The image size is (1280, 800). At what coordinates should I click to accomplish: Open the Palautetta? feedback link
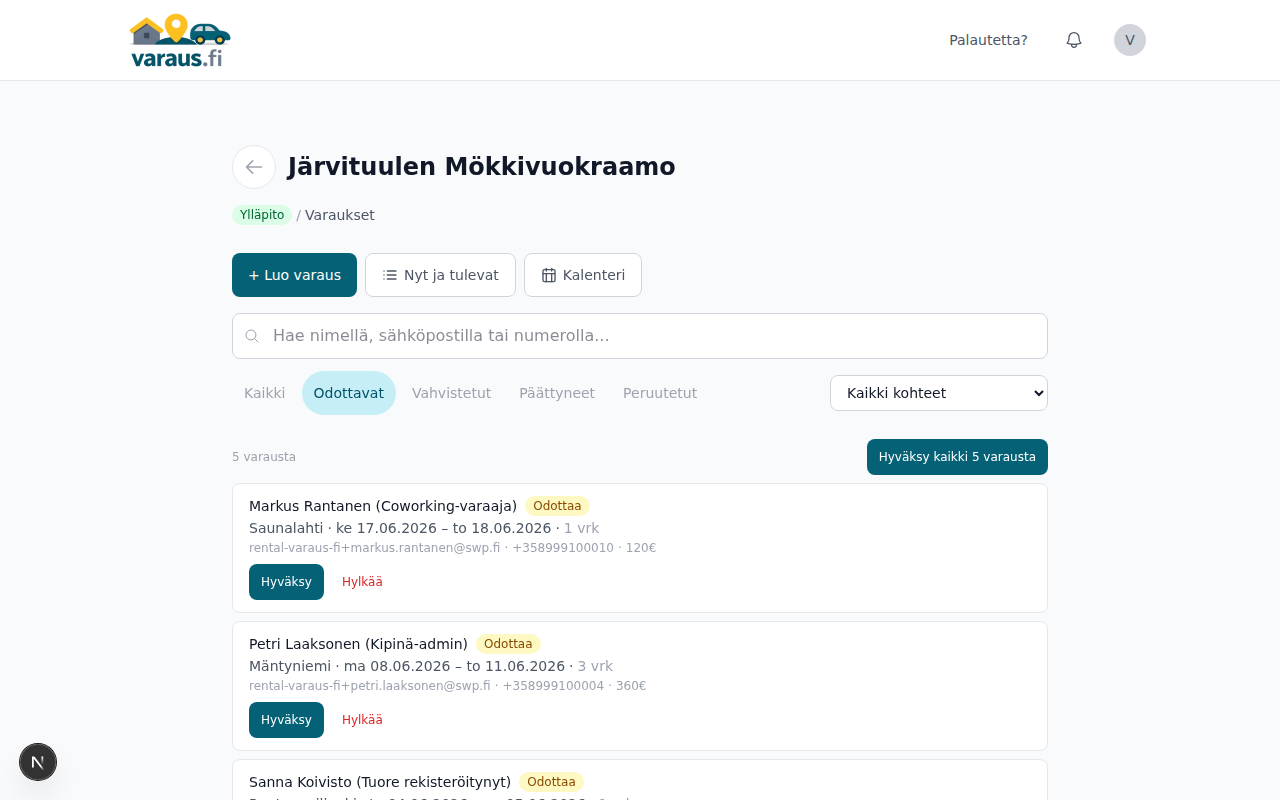(x=988, y=40)
